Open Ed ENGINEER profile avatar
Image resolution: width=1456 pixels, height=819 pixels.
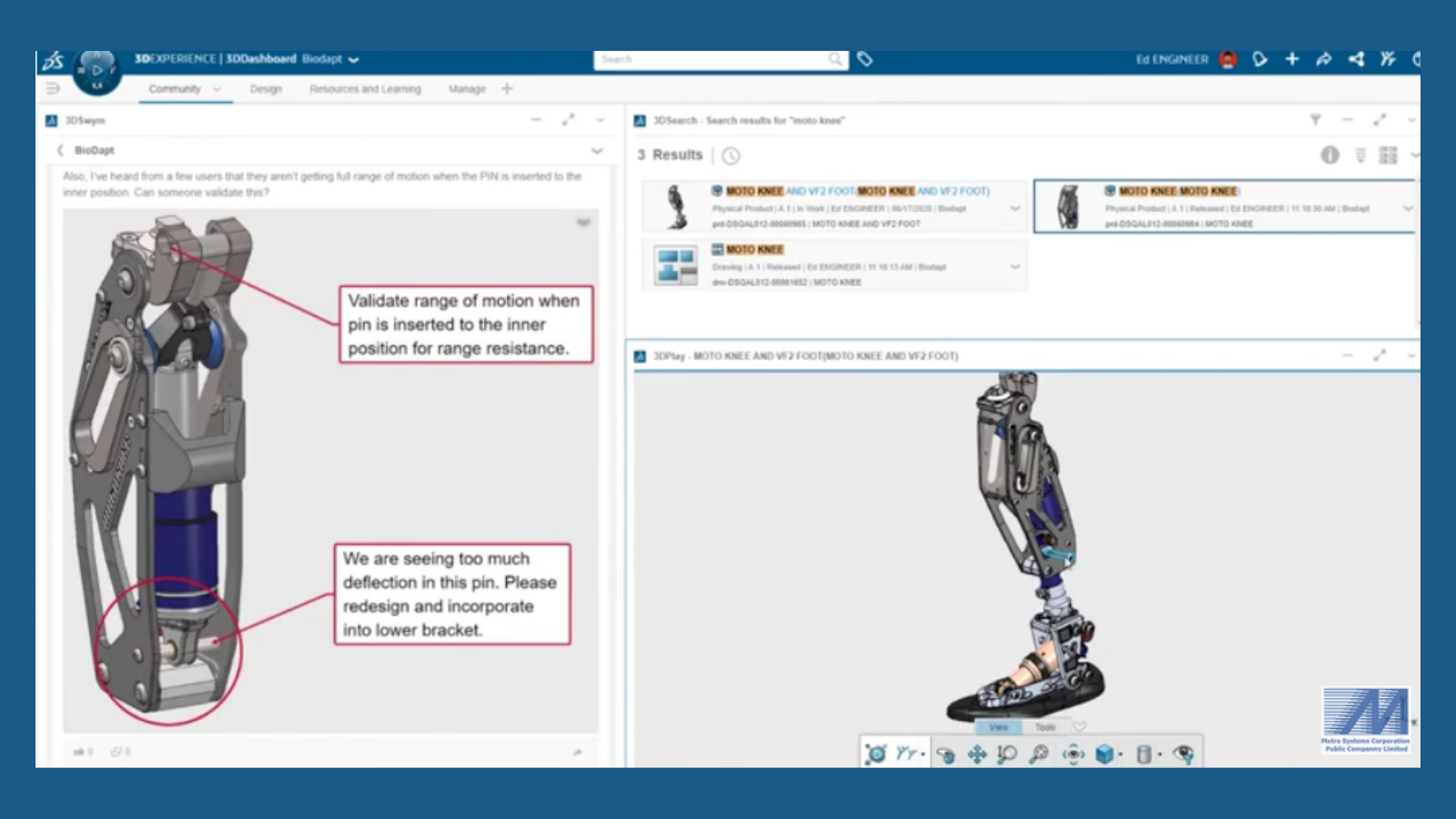(1228, 59)
